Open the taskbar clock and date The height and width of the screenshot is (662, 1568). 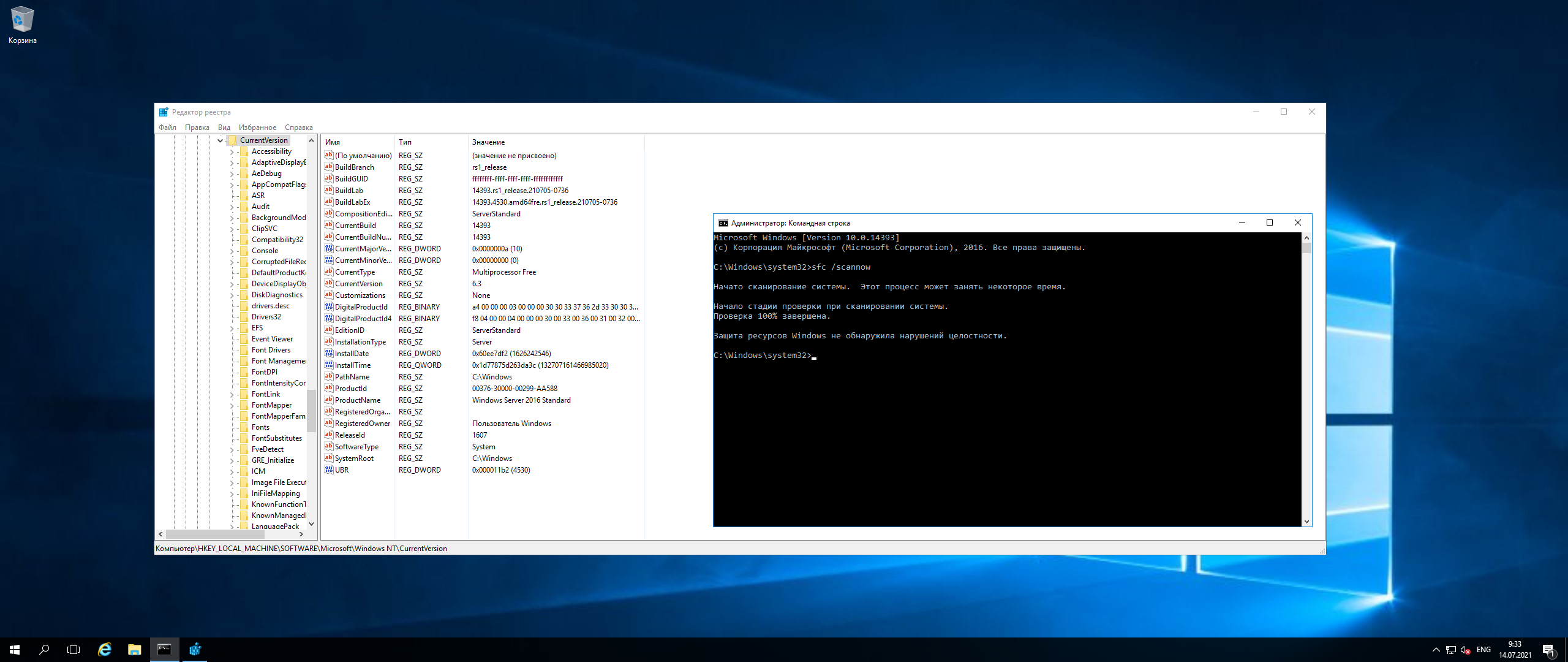point(1515,650)
